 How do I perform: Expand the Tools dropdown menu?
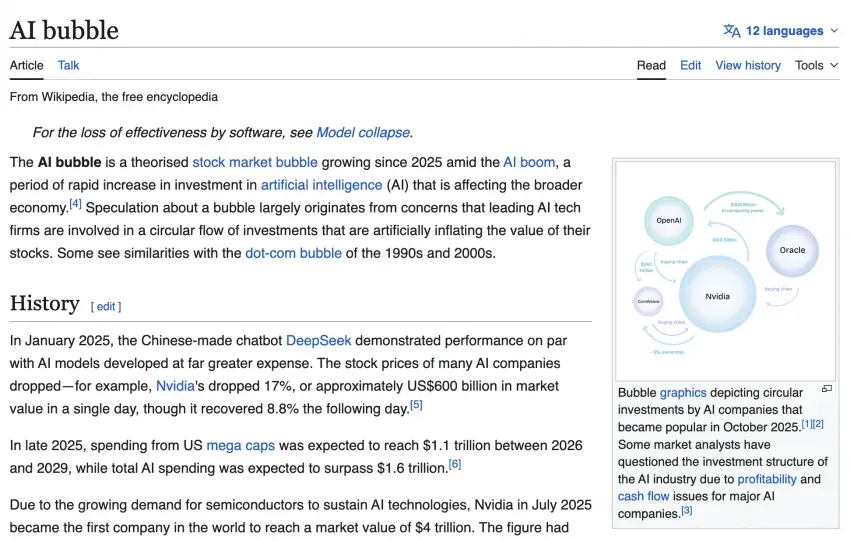click(816, 66)
